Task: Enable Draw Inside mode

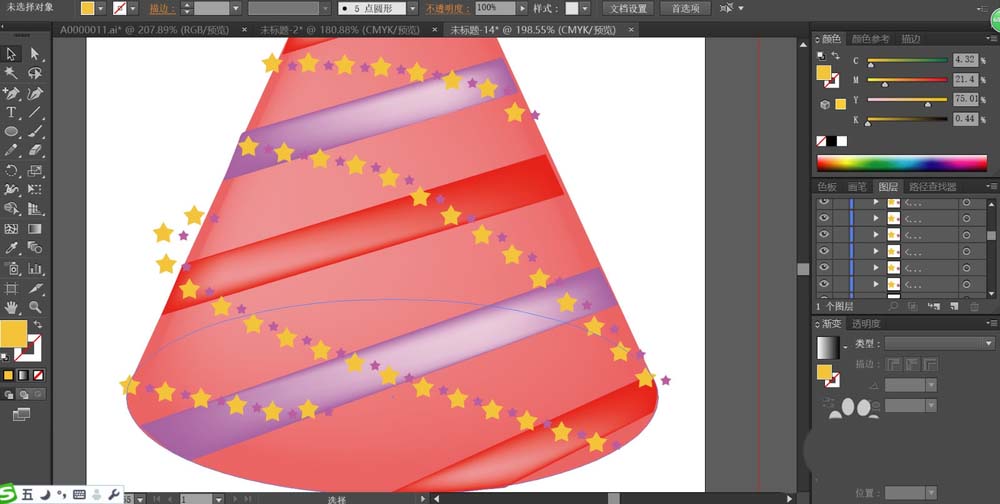Action: 38,395
